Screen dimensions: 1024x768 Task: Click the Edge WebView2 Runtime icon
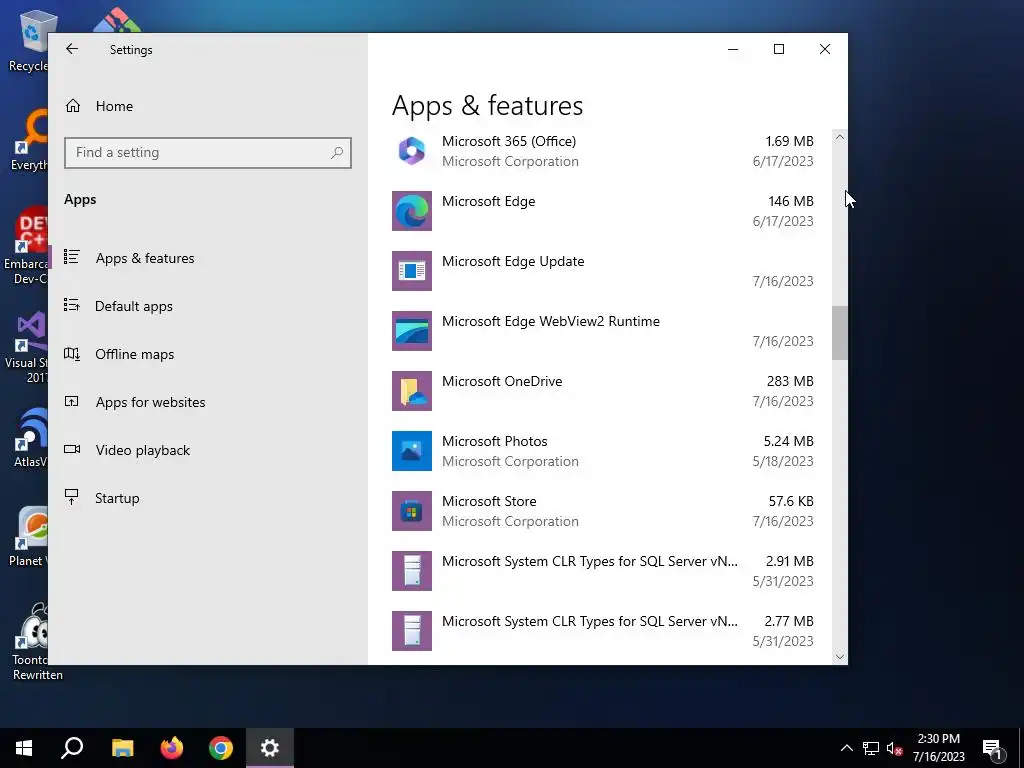(411, 331)
